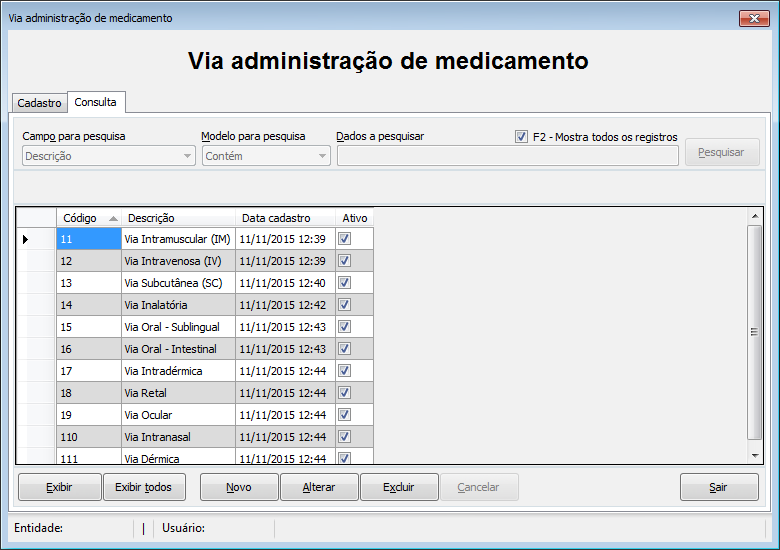
Task: Click the Cancelar button
Action: [x=479, y=487]
